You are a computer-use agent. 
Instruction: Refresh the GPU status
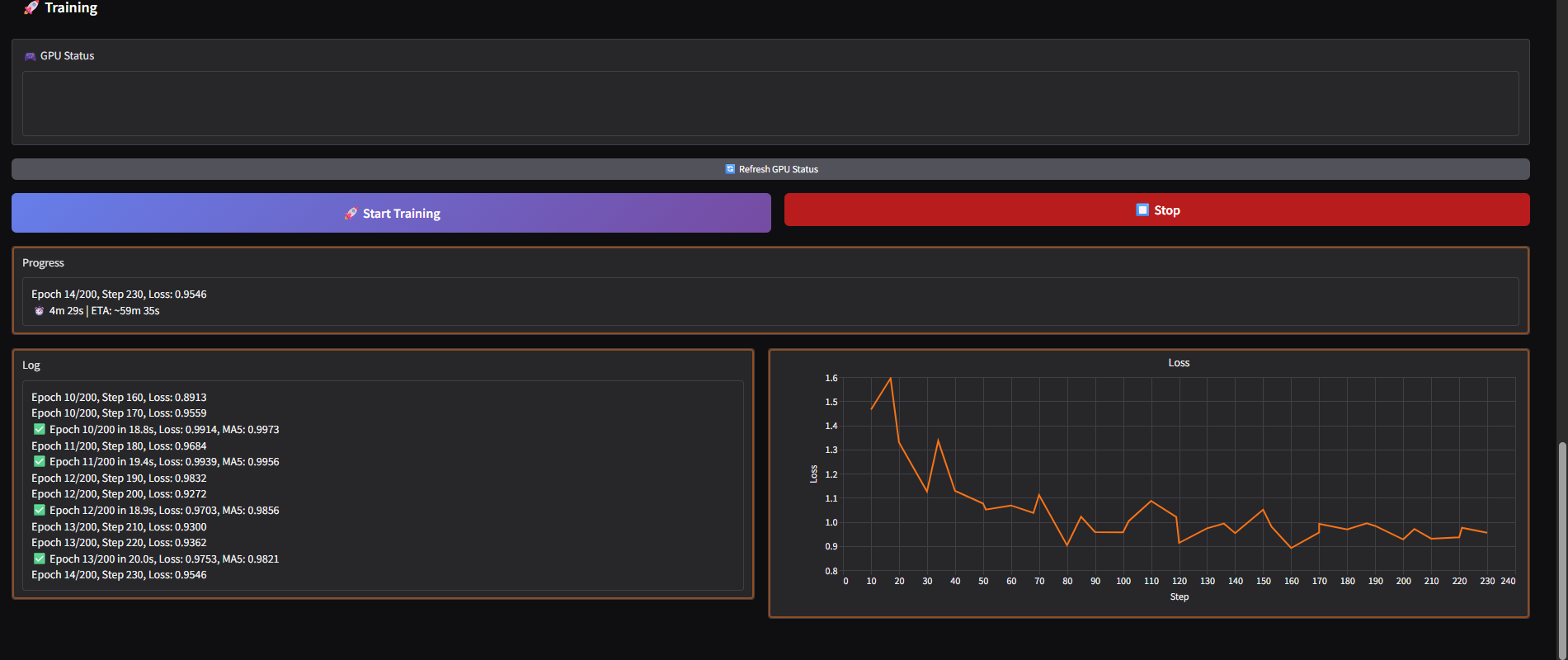(x=770, y=169)
